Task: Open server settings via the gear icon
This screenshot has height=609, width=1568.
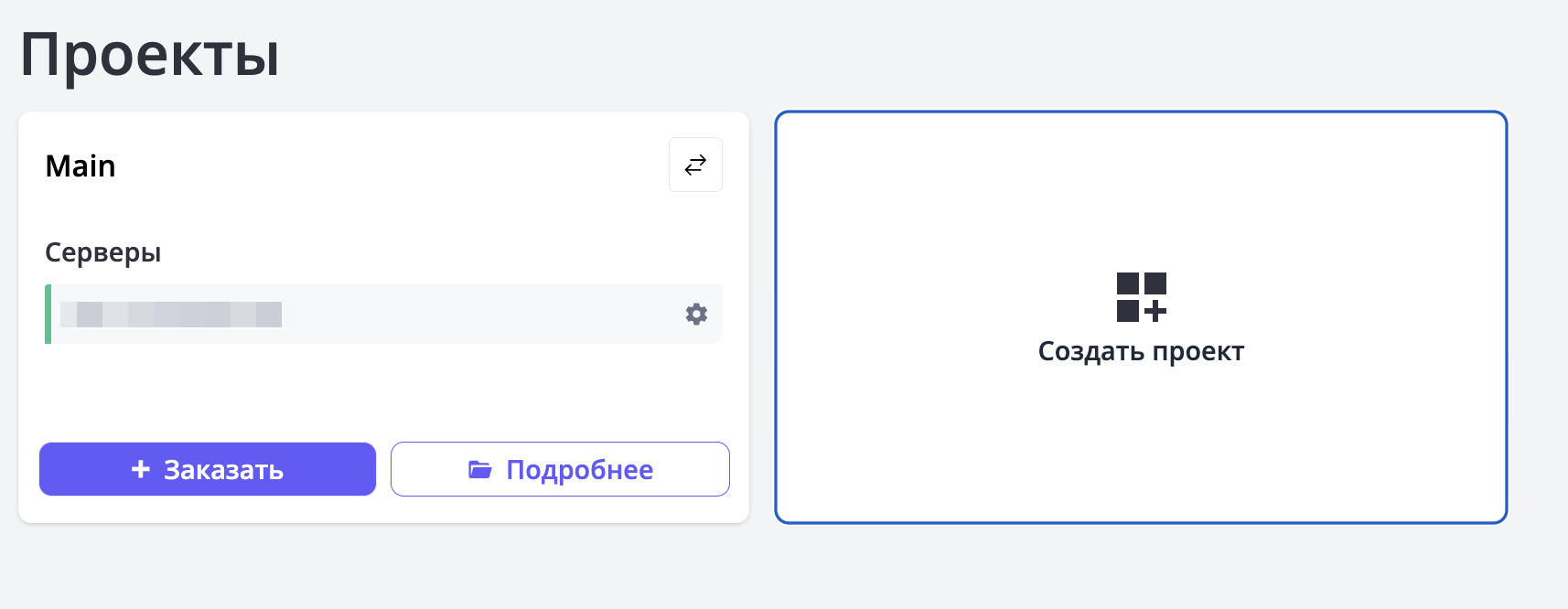Action: 696,315
